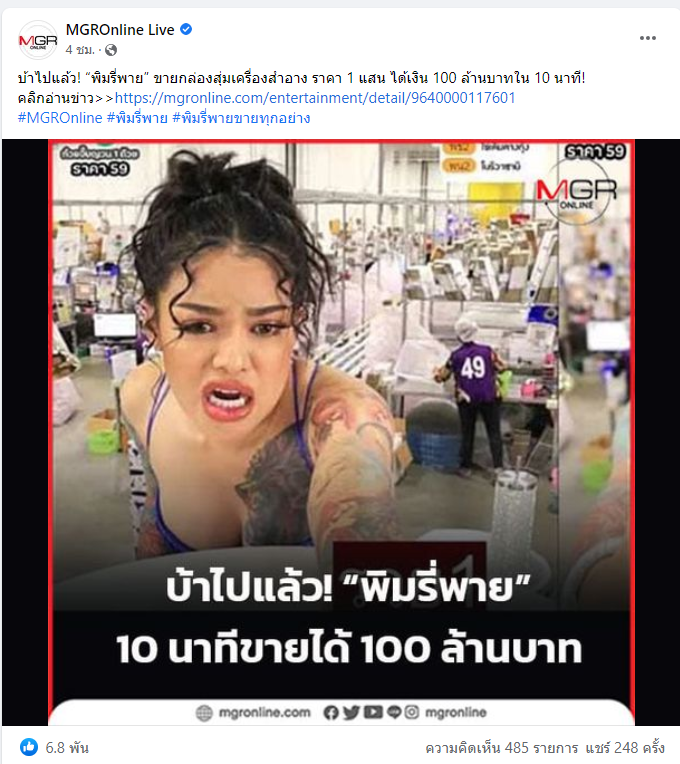This screenshot has height=764, width=680.
Task: View the 6.8 พัน reactions list
Action: (x=67, y=747)
